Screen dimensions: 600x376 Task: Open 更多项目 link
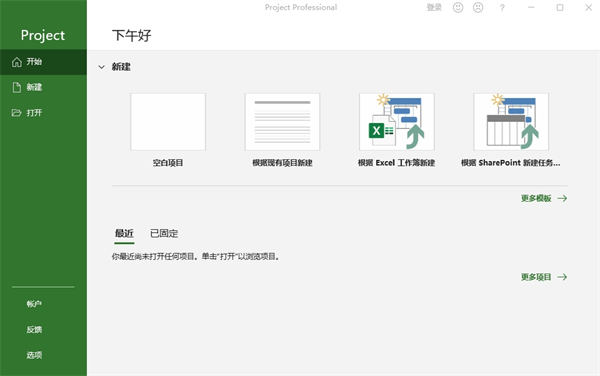544,277
